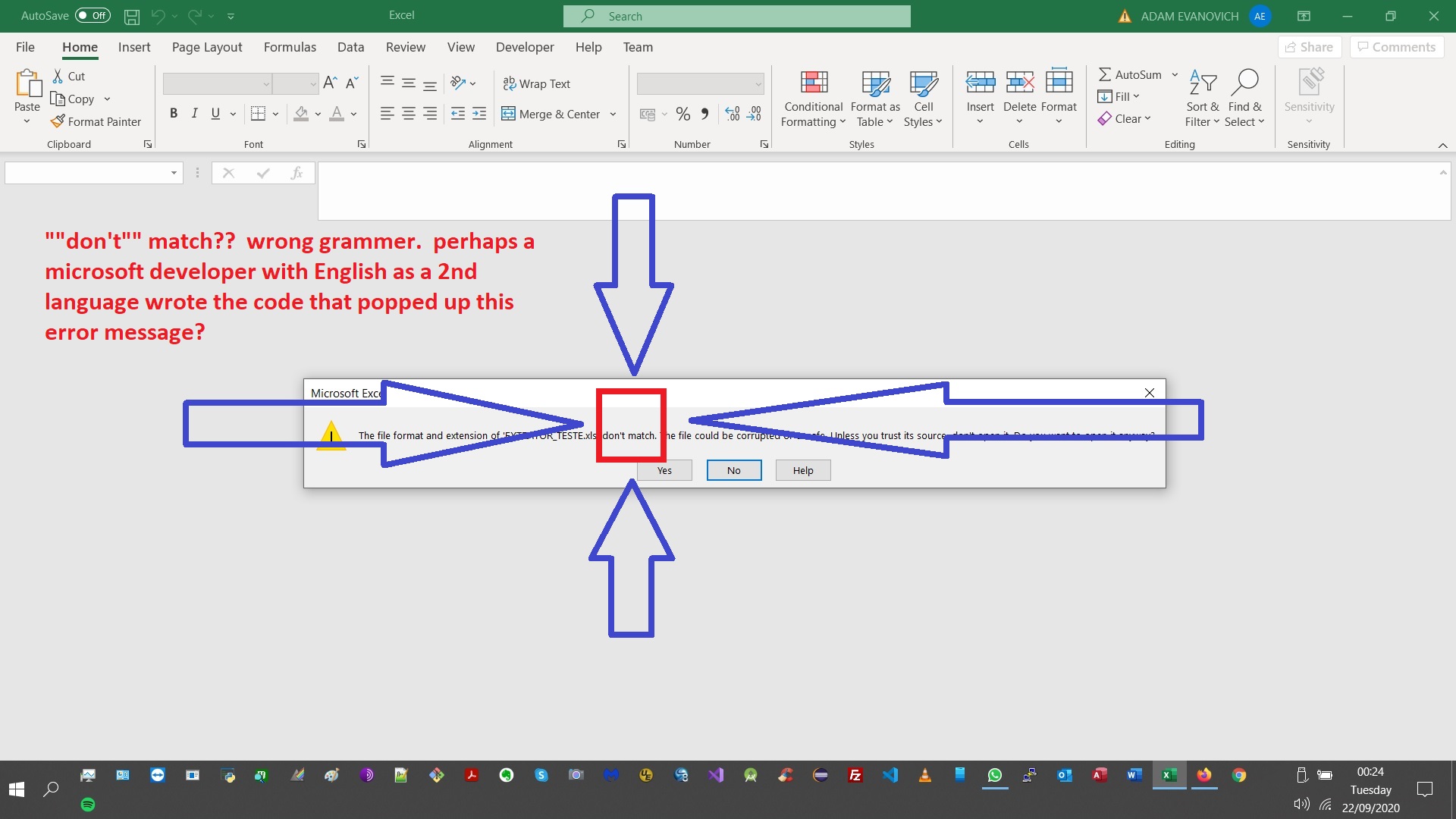Open Conditional Formatting menu
Image resolution: width=1456 pixels, height=819 pixels.
tap(814, 99)
